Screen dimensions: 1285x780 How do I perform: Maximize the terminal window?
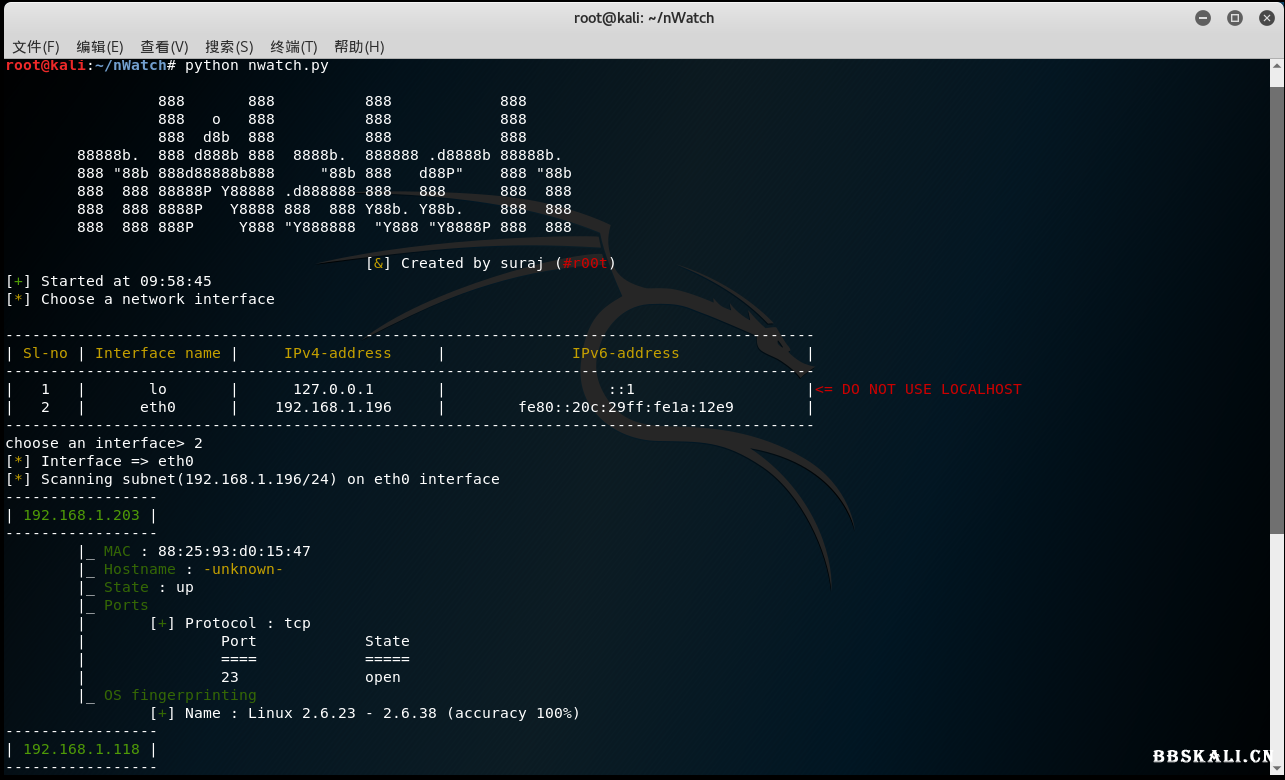[x=1234, y=18]
